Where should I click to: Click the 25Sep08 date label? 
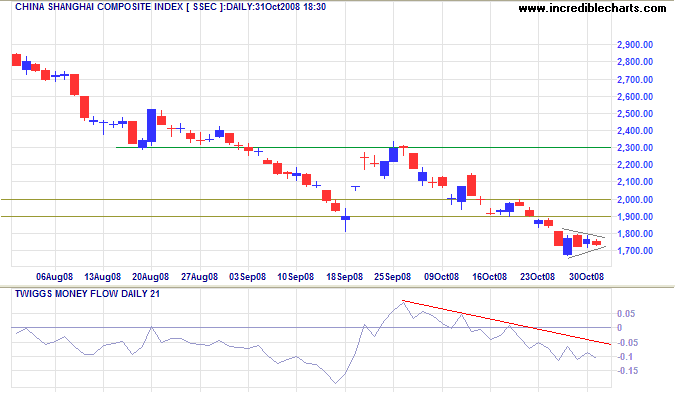click(x=392, y=277)
